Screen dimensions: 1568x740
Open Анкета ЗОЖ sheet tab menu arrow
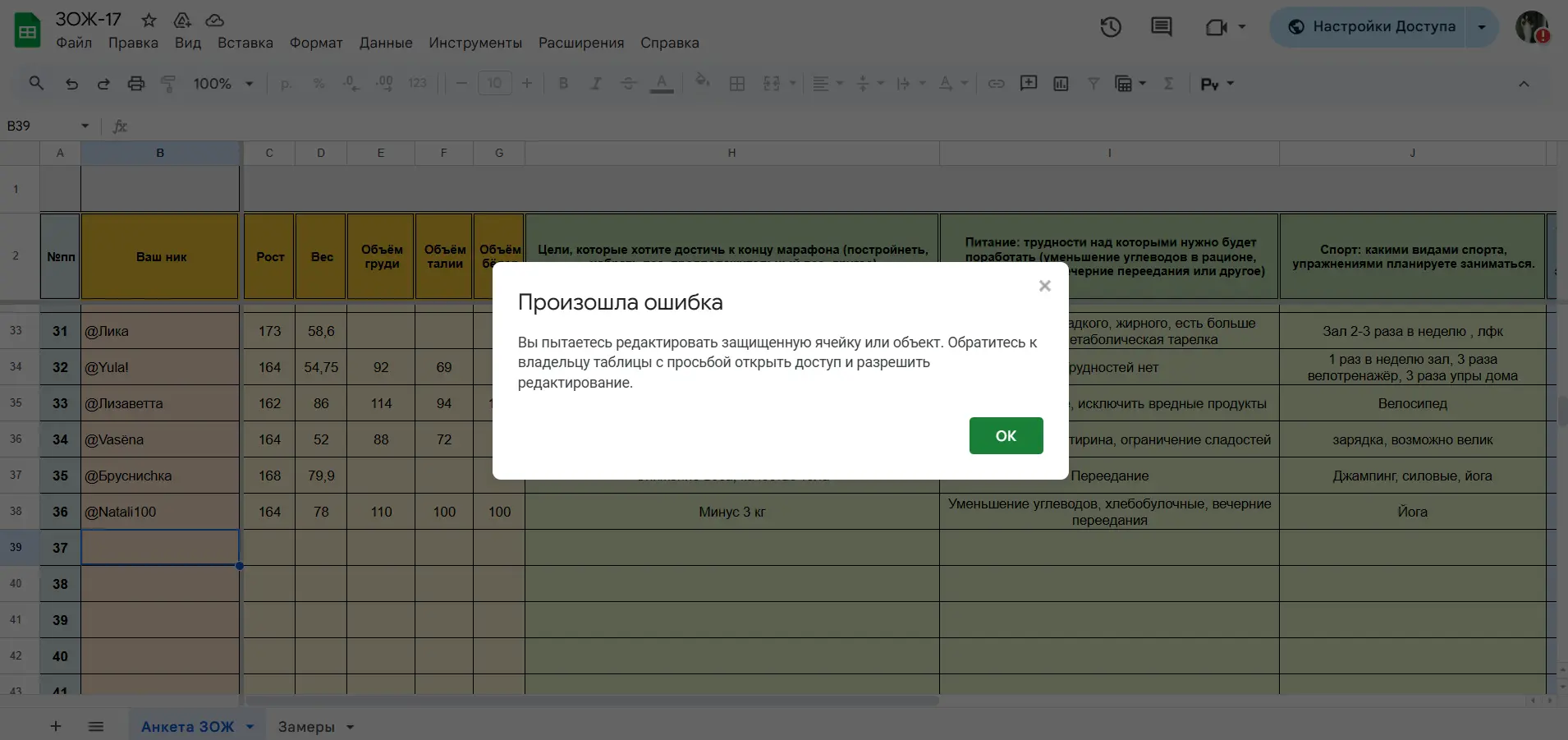click(x=250, y=727)
